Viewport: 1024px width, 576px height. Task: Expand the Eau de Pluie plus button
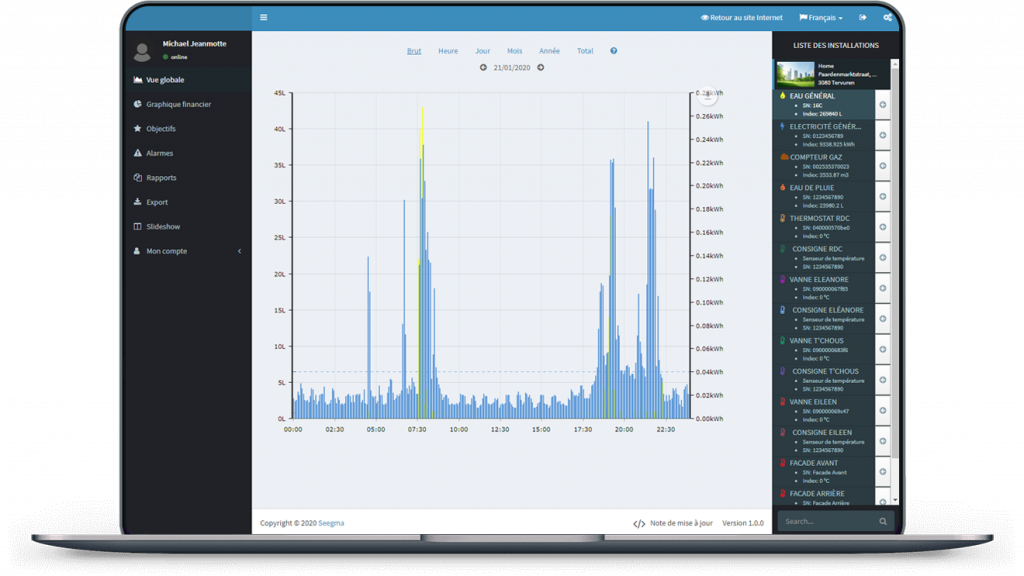pyautogui.click(x=883, y=197)
